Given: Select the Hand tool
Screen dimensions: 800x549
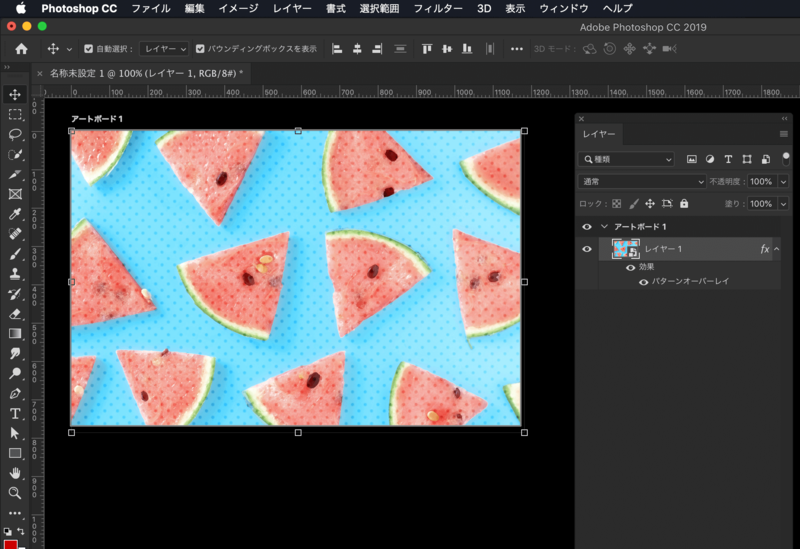Looking at the screenshot, I should click(15, 472).
